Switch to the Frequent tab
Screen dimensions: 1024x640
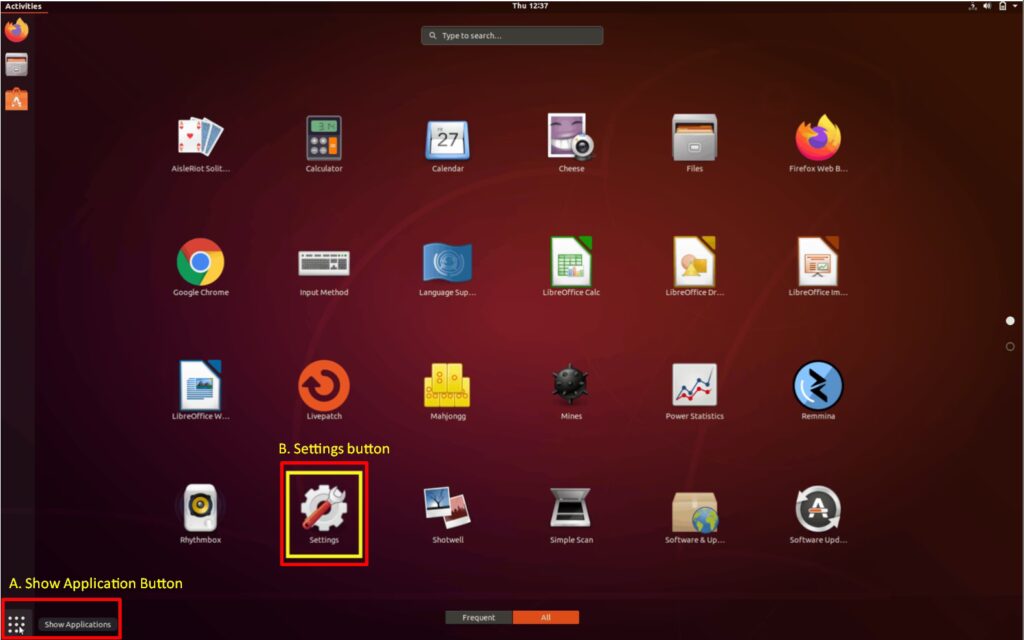(478, 618)
